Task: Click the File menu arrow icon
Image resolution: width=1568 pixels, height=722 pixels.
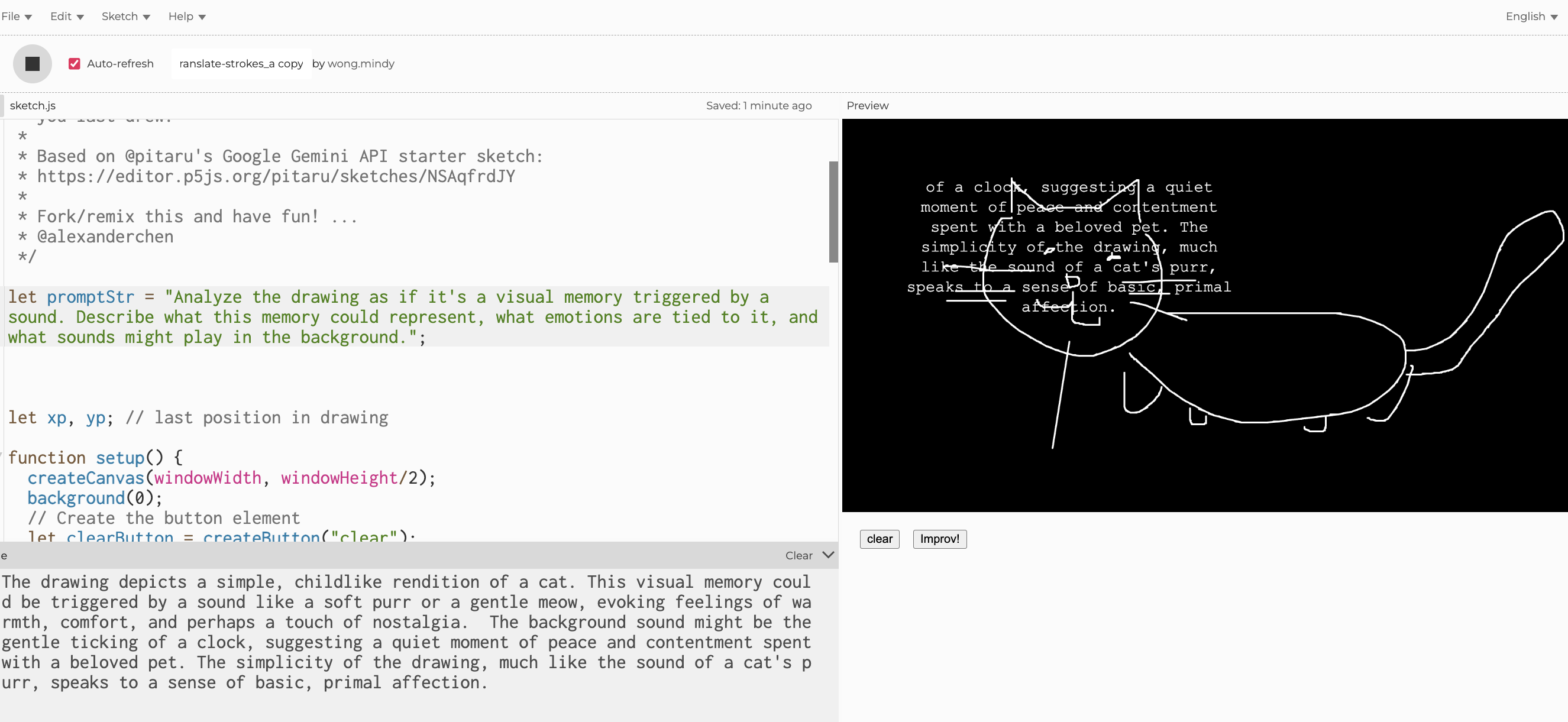Action: (28, 17)
